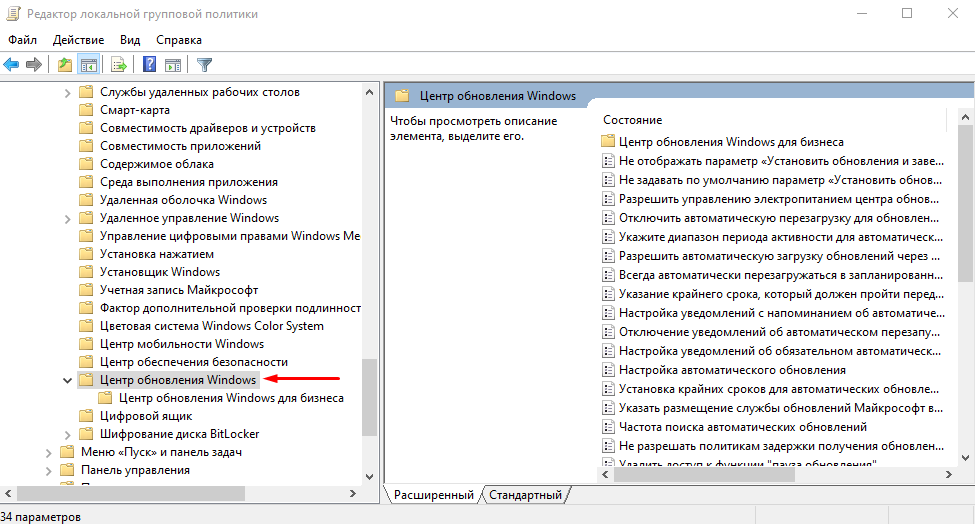Click the Filter funnel toolbar icon
Viewport: 975px width, 524px height.
point(205,64)
